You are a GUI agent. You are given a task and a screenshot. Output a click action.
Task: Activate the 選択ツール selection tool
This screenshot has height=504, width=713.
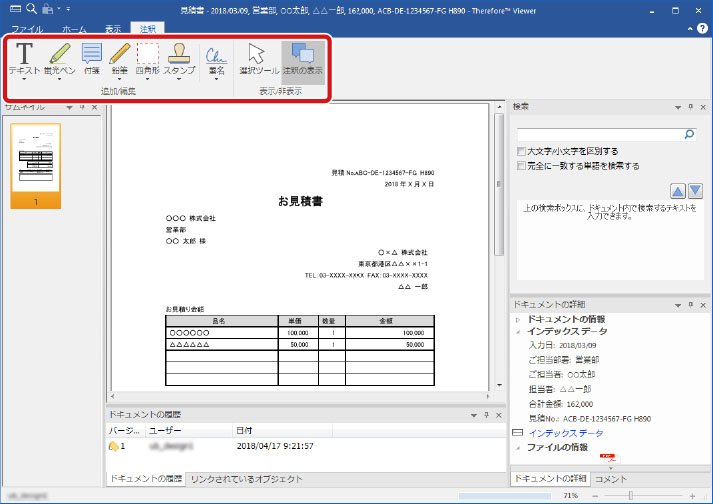pyautogui.click(x=258, y=58)
